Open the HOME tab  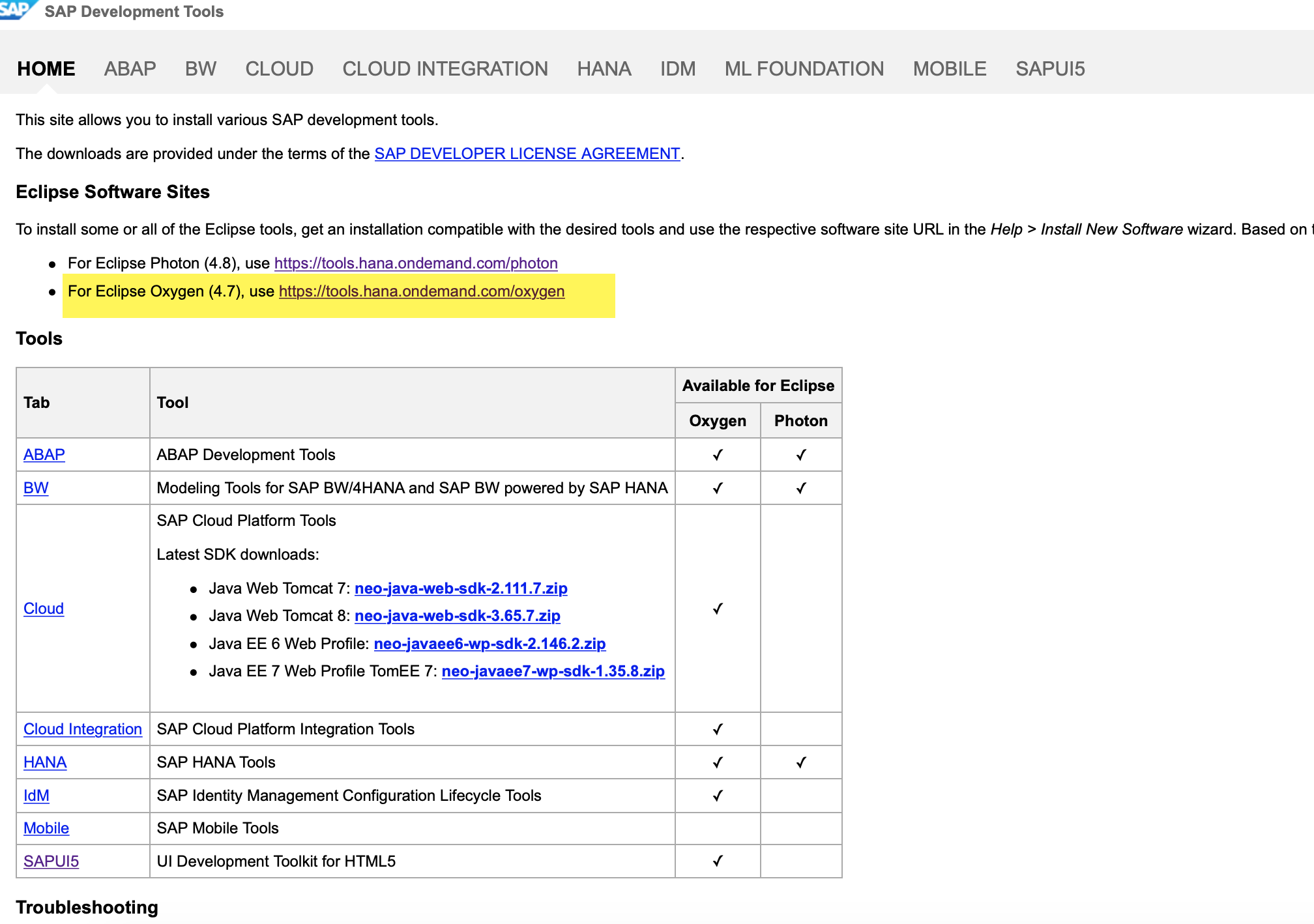[x=46, y=68]
